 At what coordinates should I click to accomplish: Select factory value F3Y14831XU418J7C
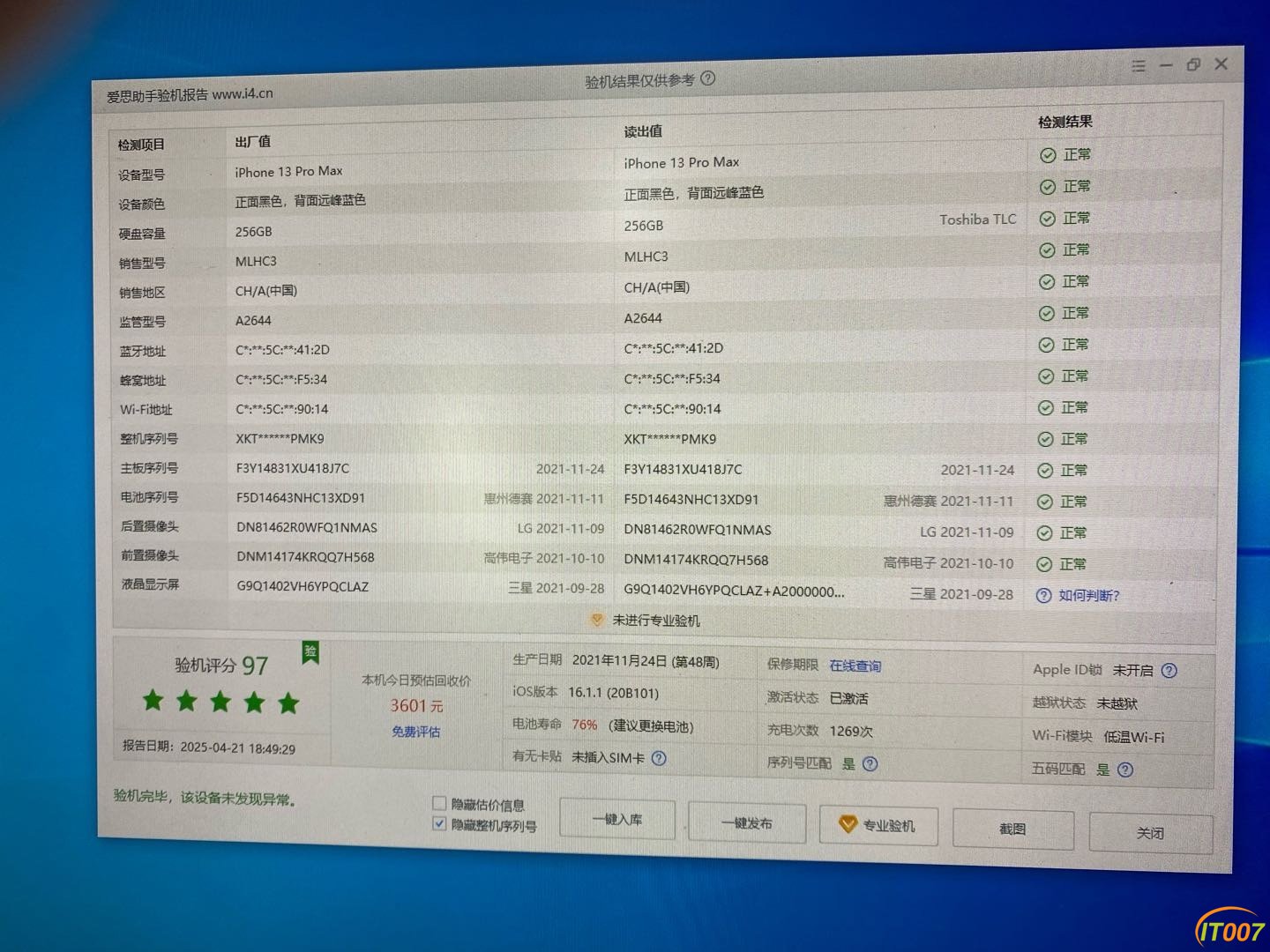[x=293, y=468]
